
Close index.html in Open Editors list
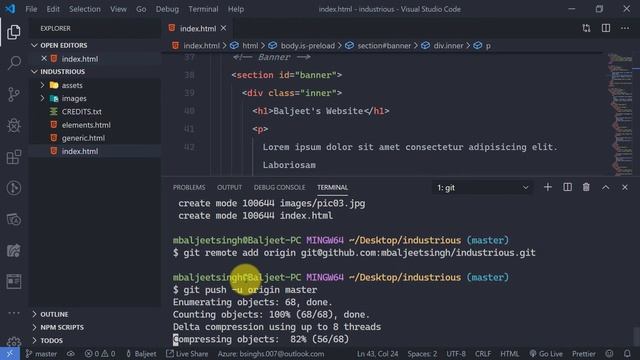[44, 58]
